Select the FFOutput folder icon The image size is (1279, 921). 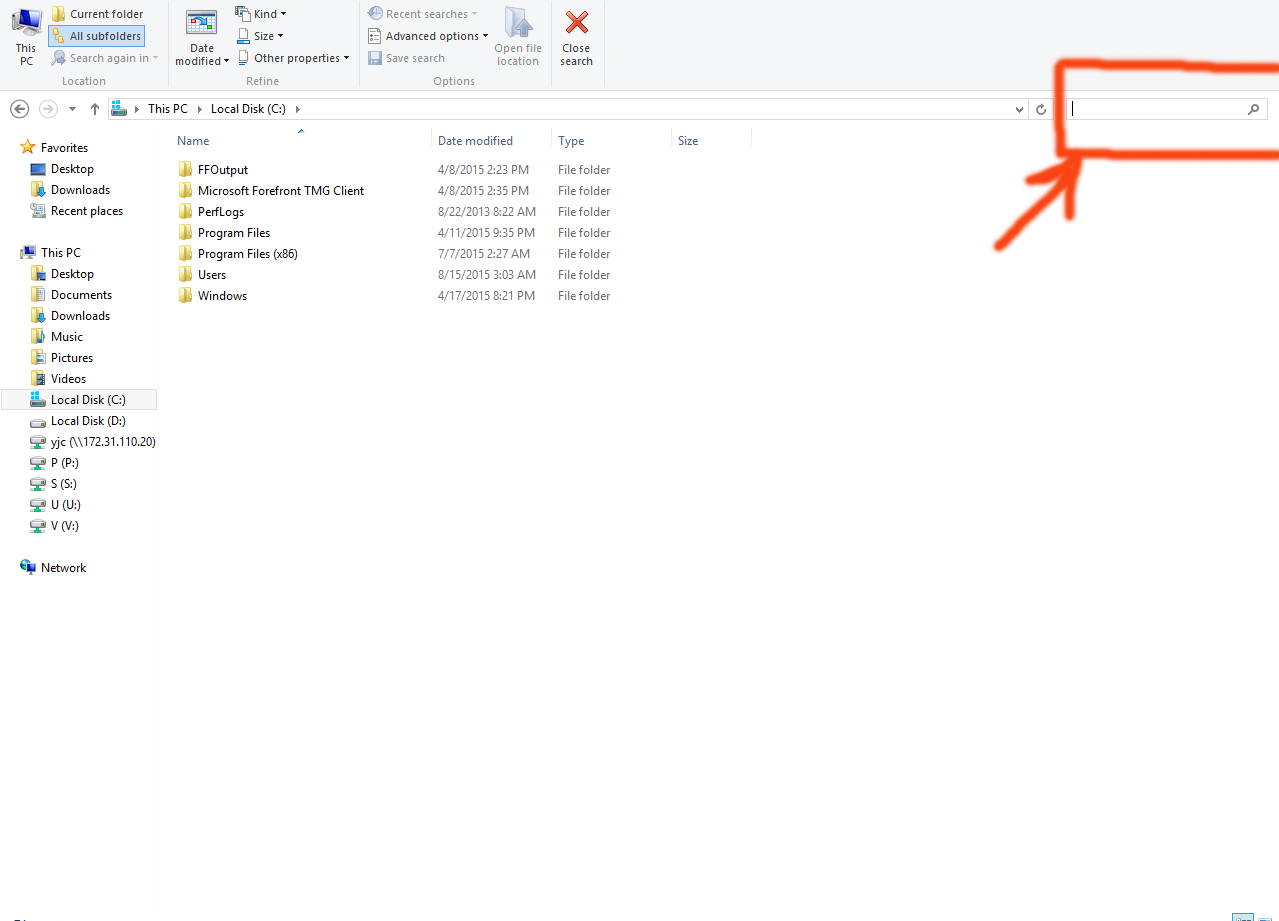(x=185, y=170)
